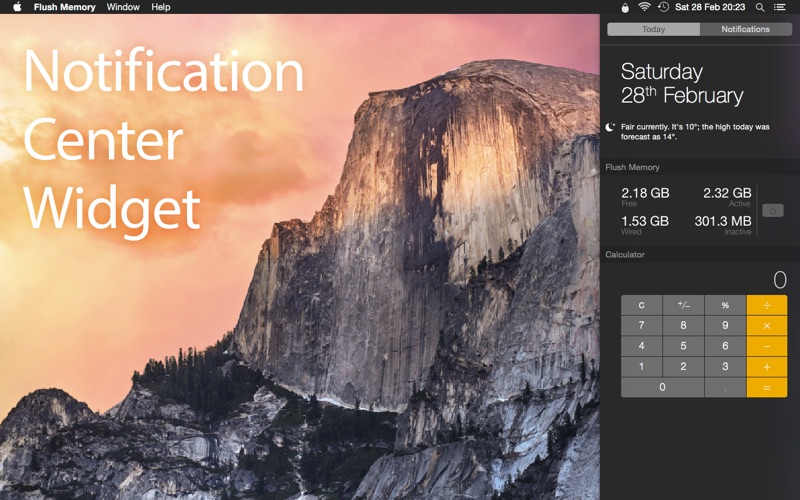Open the Flush Memory app menu
800x500 pixels.
coord(64,7)
